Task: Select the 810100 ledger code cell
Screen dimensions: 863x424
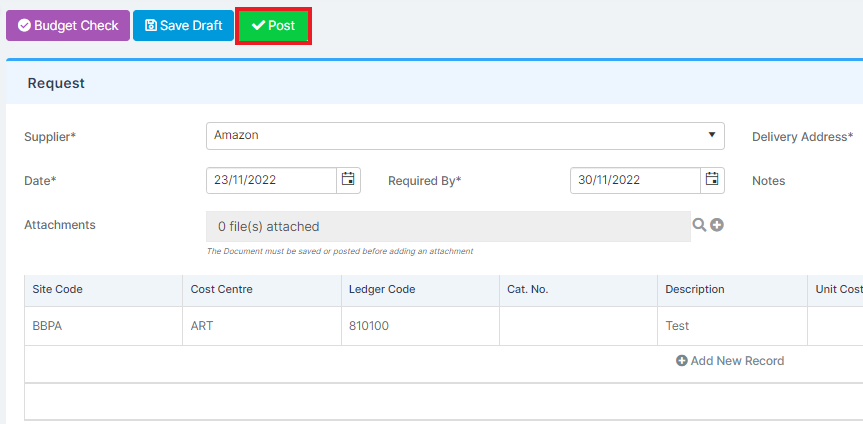Action: click(420, 326)
